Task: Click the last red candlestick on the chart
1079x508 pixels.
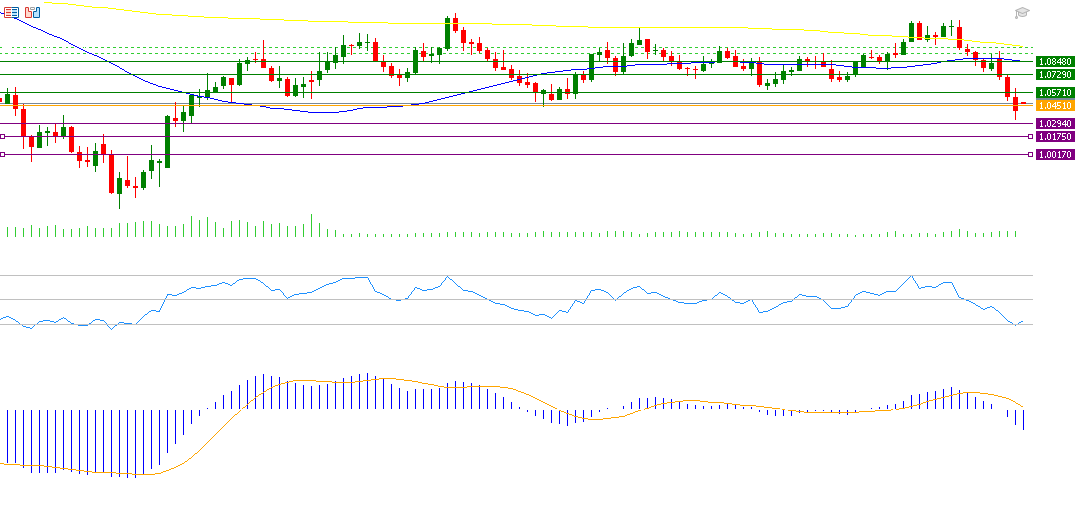Action: tap(1015, 104)
